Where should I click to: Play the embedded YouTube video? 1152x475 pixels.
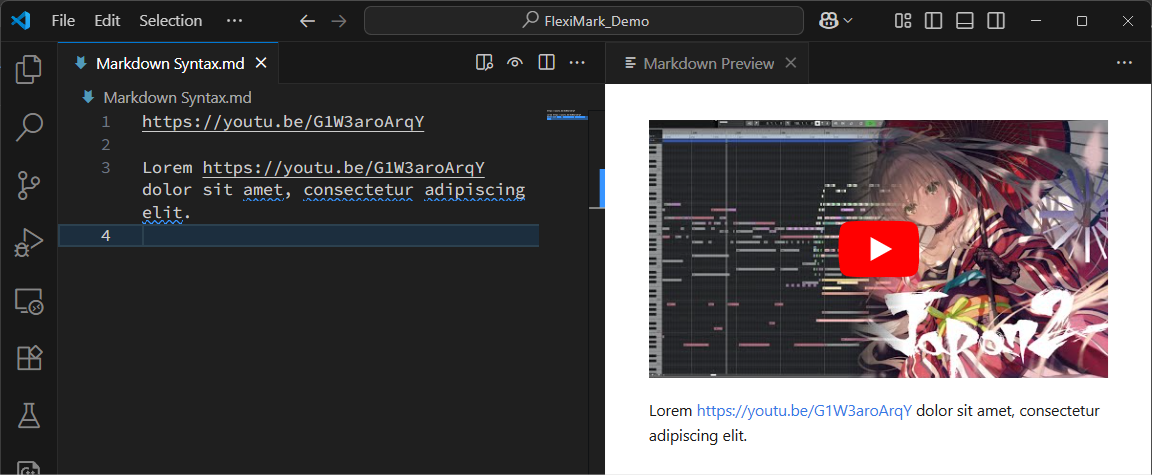(878, 248)
